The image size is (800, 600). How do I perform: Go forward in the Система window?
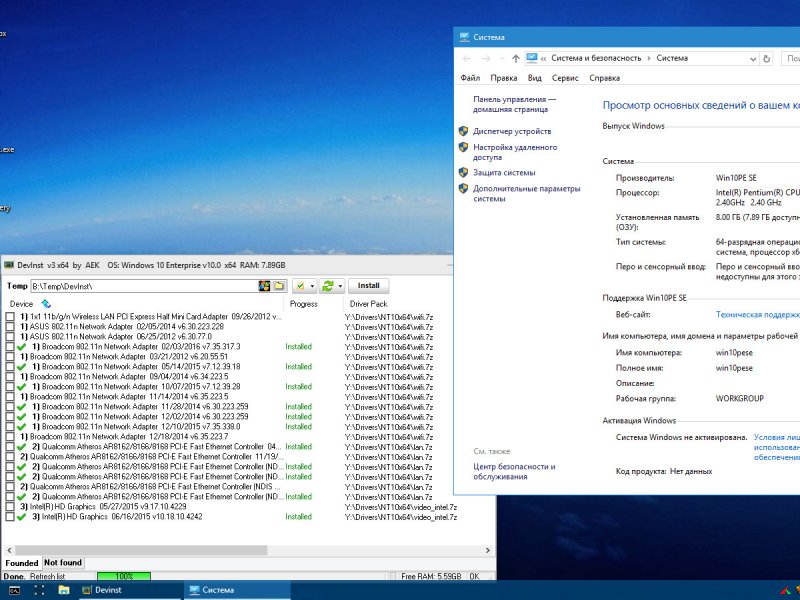486,59
